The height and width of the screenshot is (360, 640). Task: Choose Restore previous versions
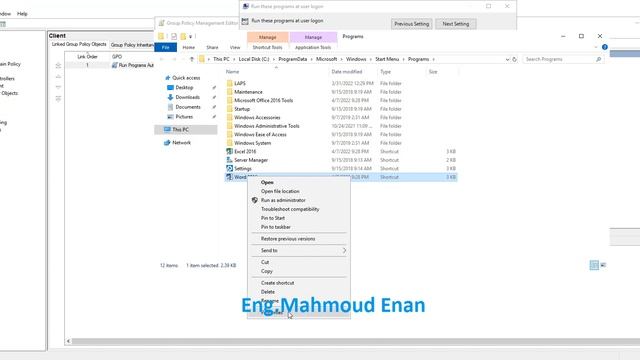288,239
